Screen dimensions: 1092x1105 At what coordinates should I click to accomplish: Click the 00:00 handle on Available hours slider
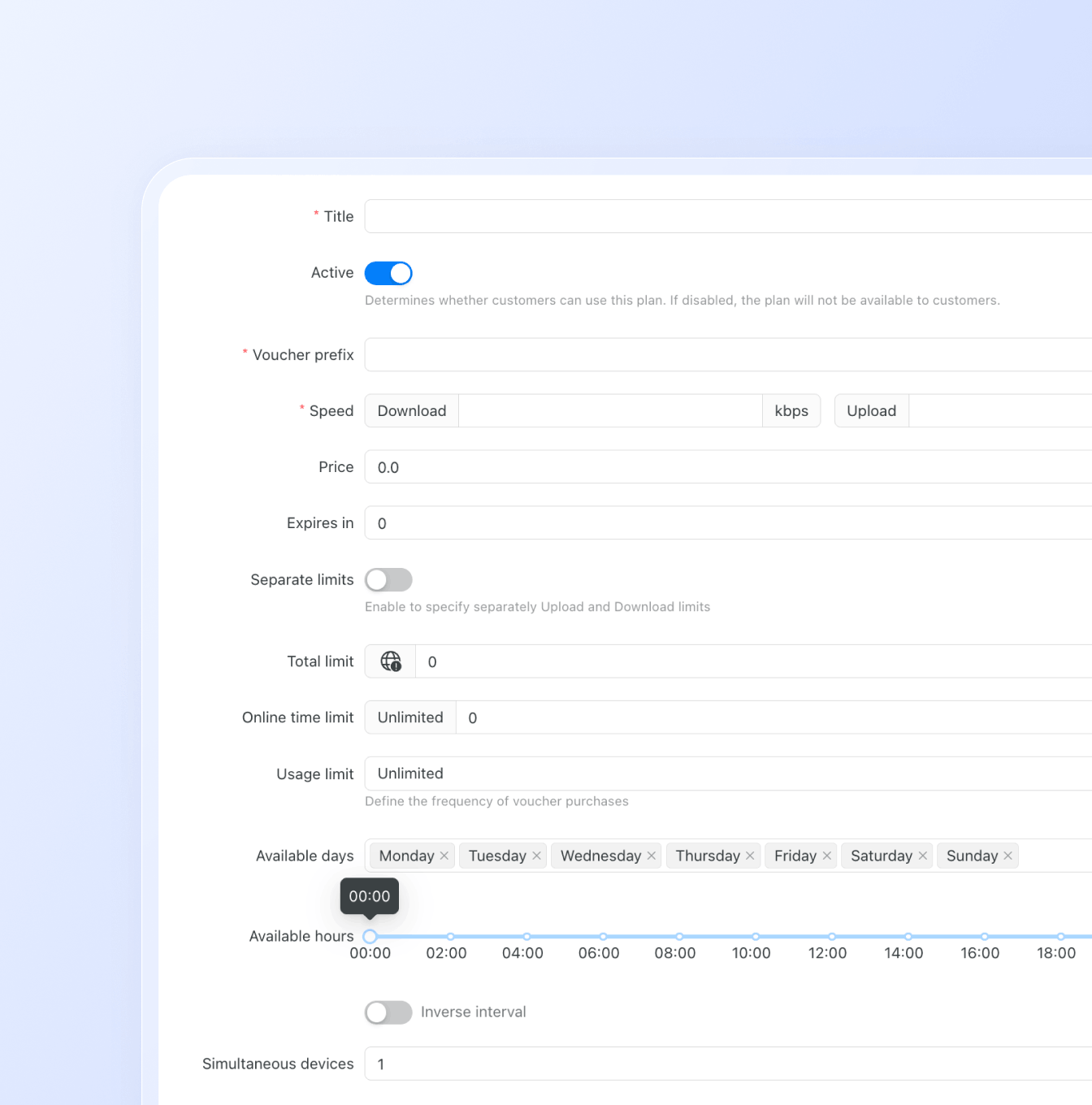[x=370, y=936]
